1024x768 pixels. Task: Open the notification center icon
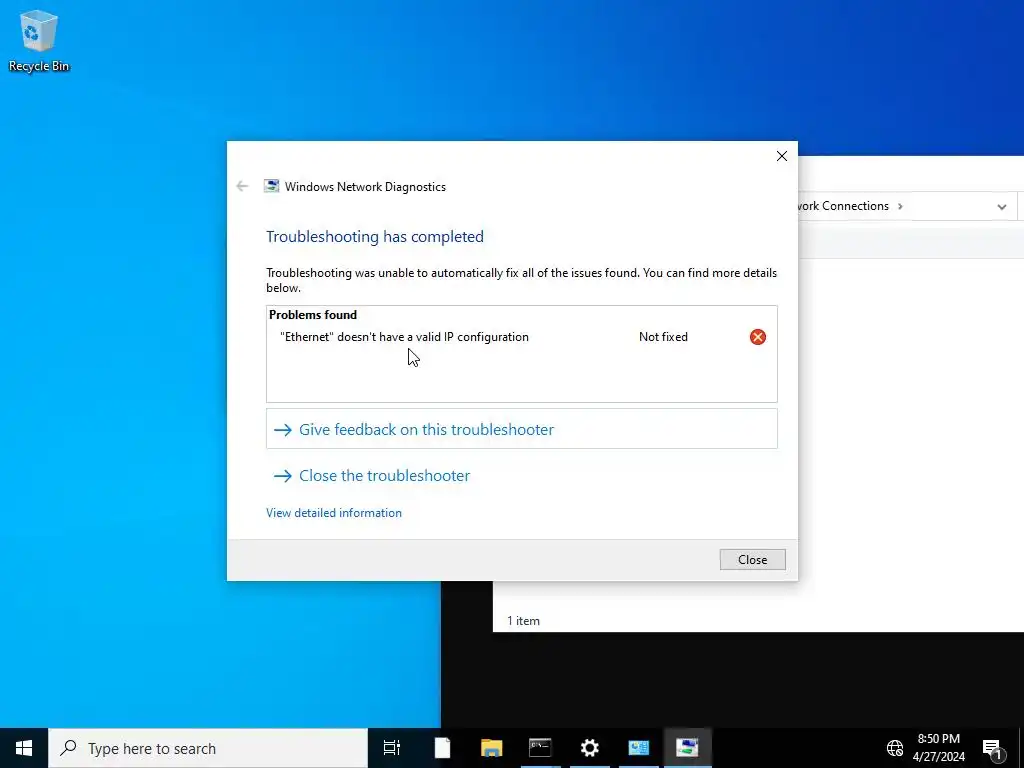point(992,748)
